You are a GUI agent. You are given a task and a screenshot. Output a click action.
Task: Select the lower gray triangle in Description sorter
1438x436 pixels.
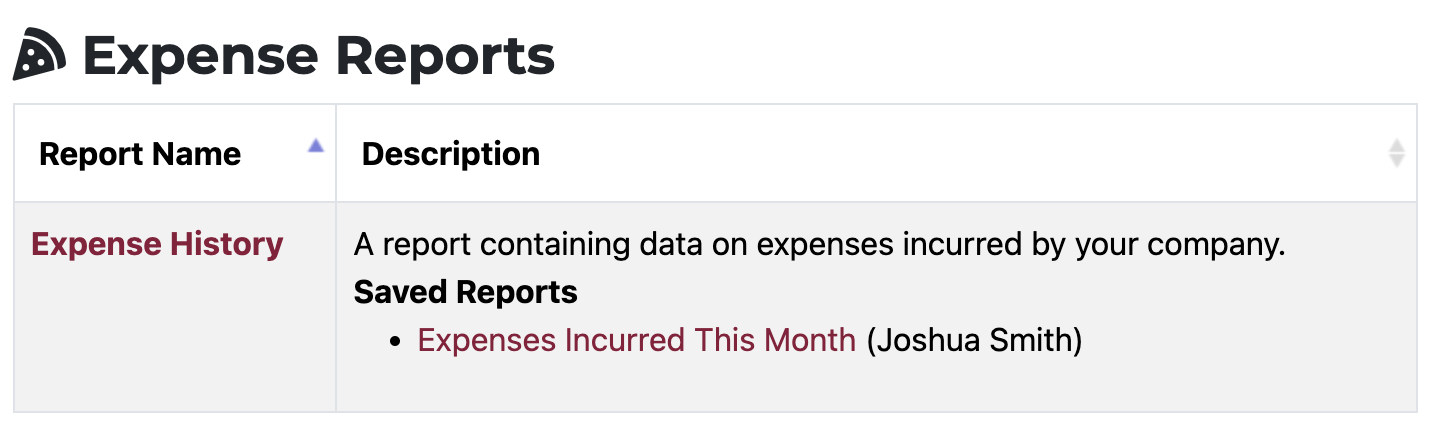point(1397,161)
